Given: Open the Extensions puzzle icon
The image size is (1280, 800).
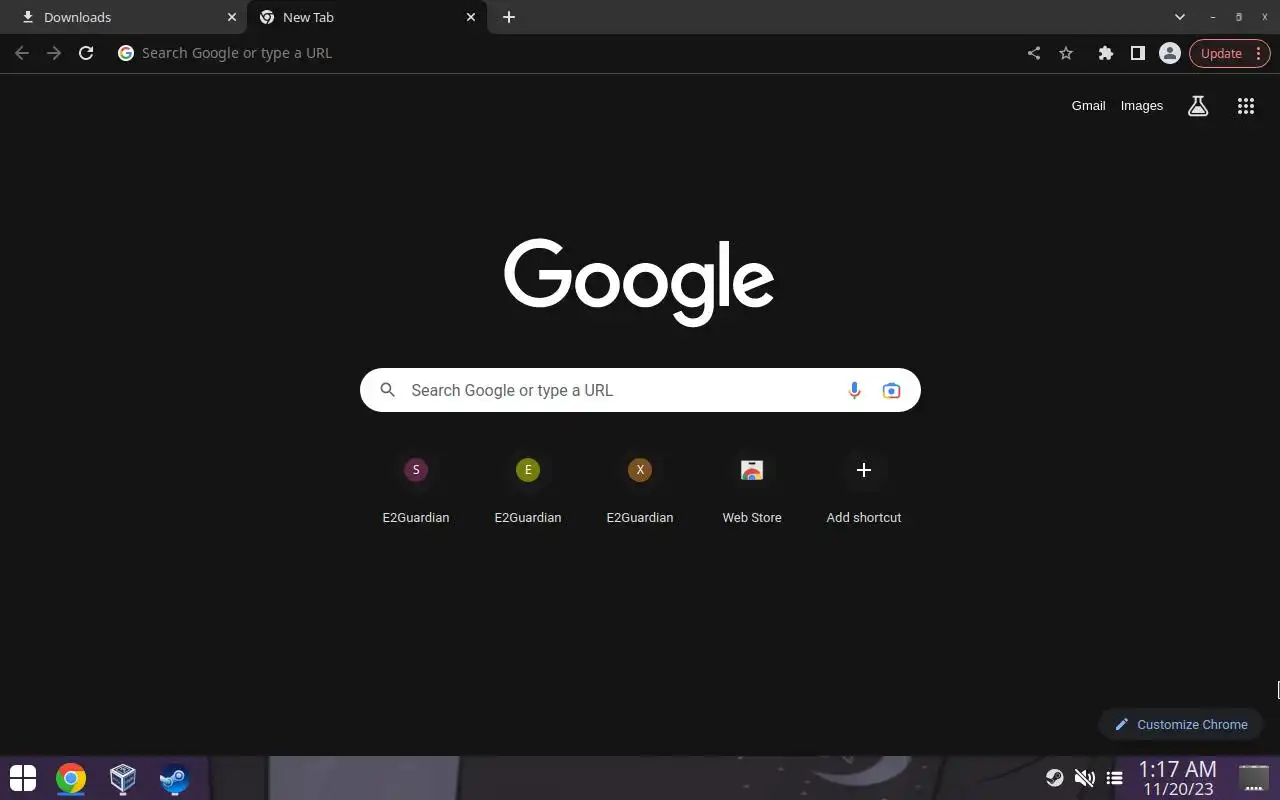Looking at the screenshot, I should pyautogui.click(x=1106, y=53).
